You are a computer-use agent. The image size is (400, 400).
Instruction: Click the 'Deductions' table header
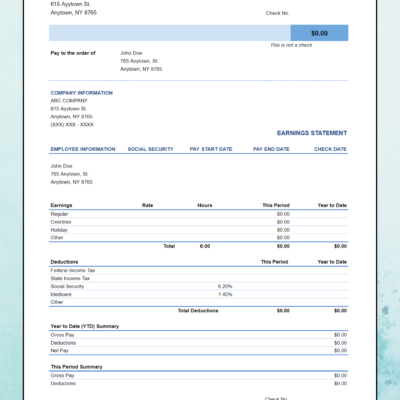(x=64, y=262)
